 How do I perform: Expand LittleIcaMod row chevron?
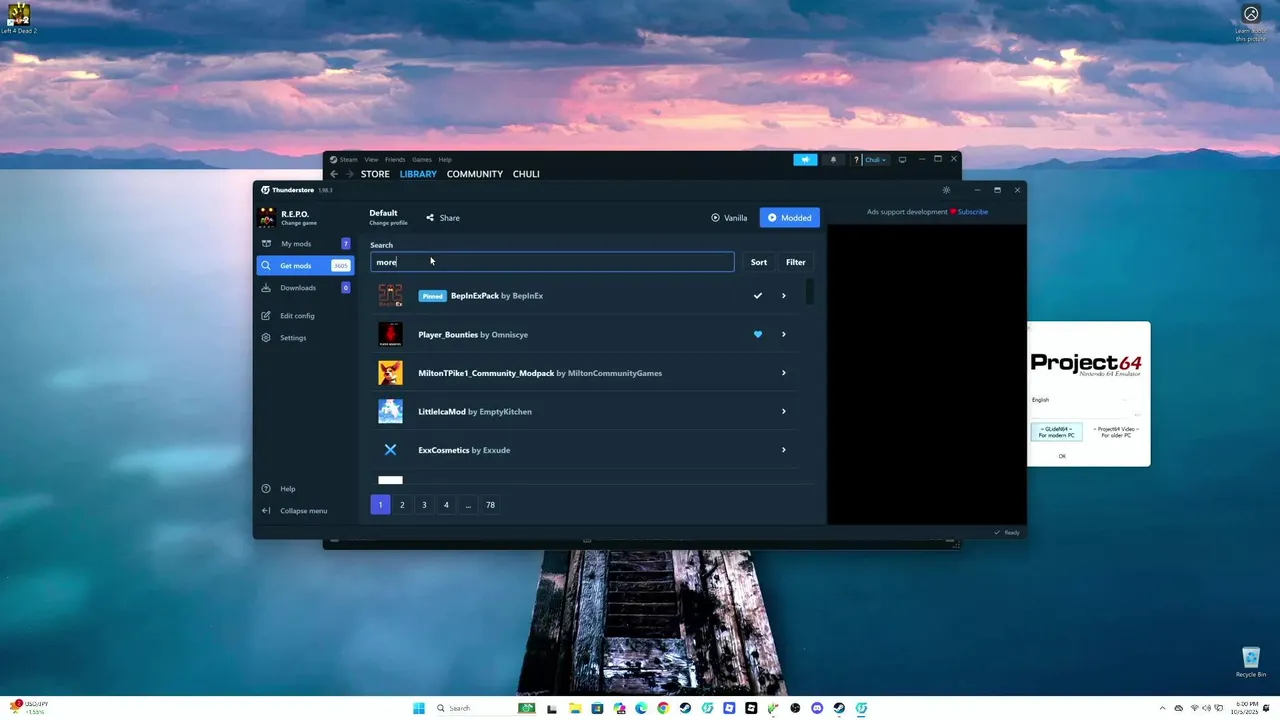(x=783, y=411)
